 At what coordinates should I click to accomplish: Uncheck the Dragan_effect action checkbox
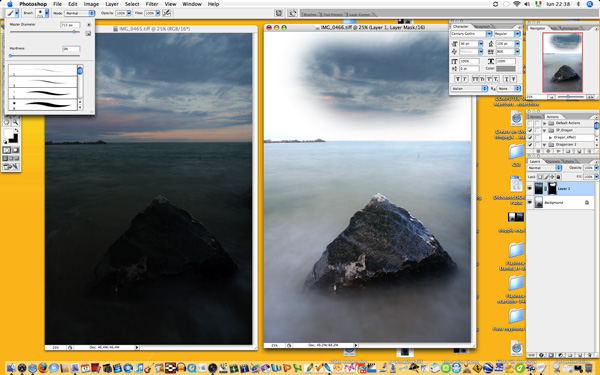[530, 137]
